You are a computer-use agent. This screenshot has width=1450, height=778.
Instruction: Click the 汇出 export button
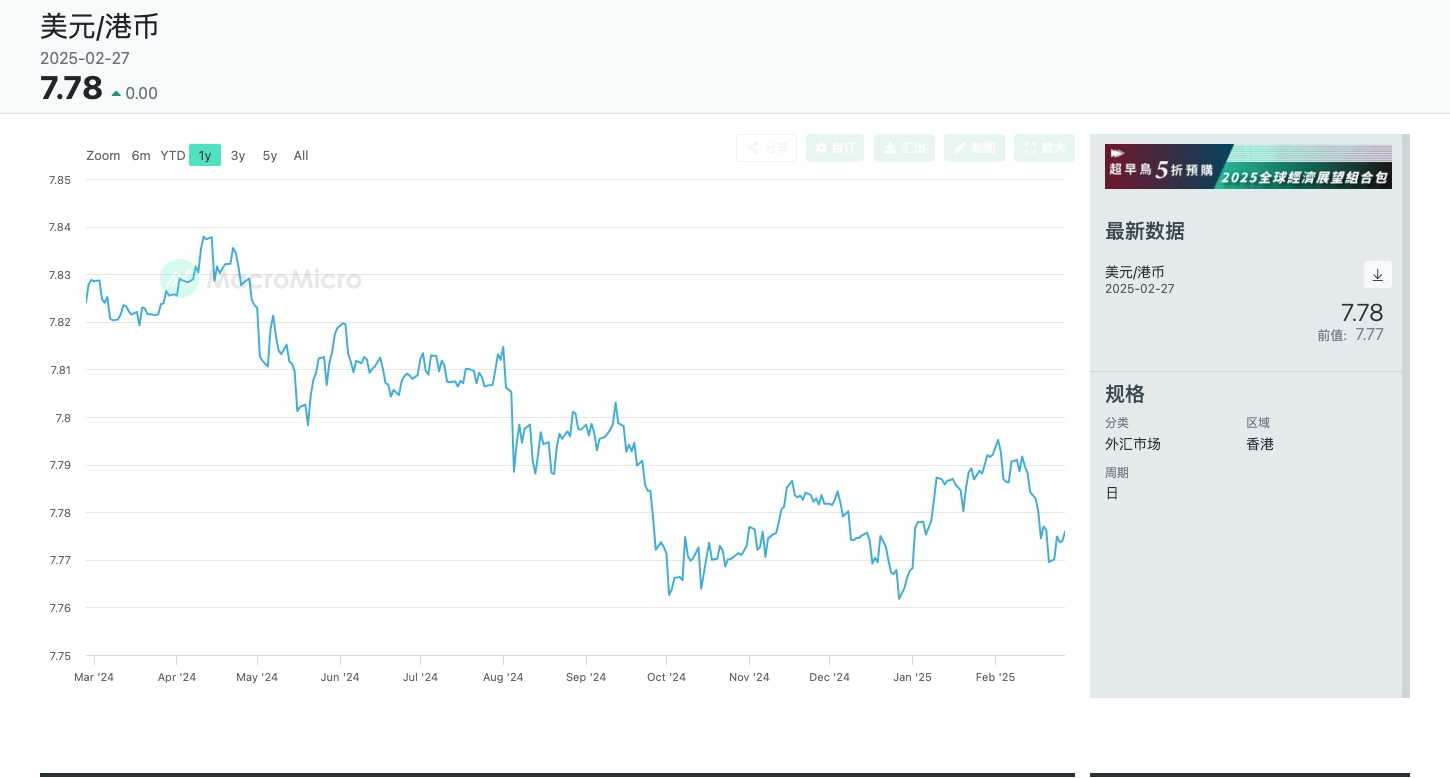pyautogui.click(x=903, y=148)
